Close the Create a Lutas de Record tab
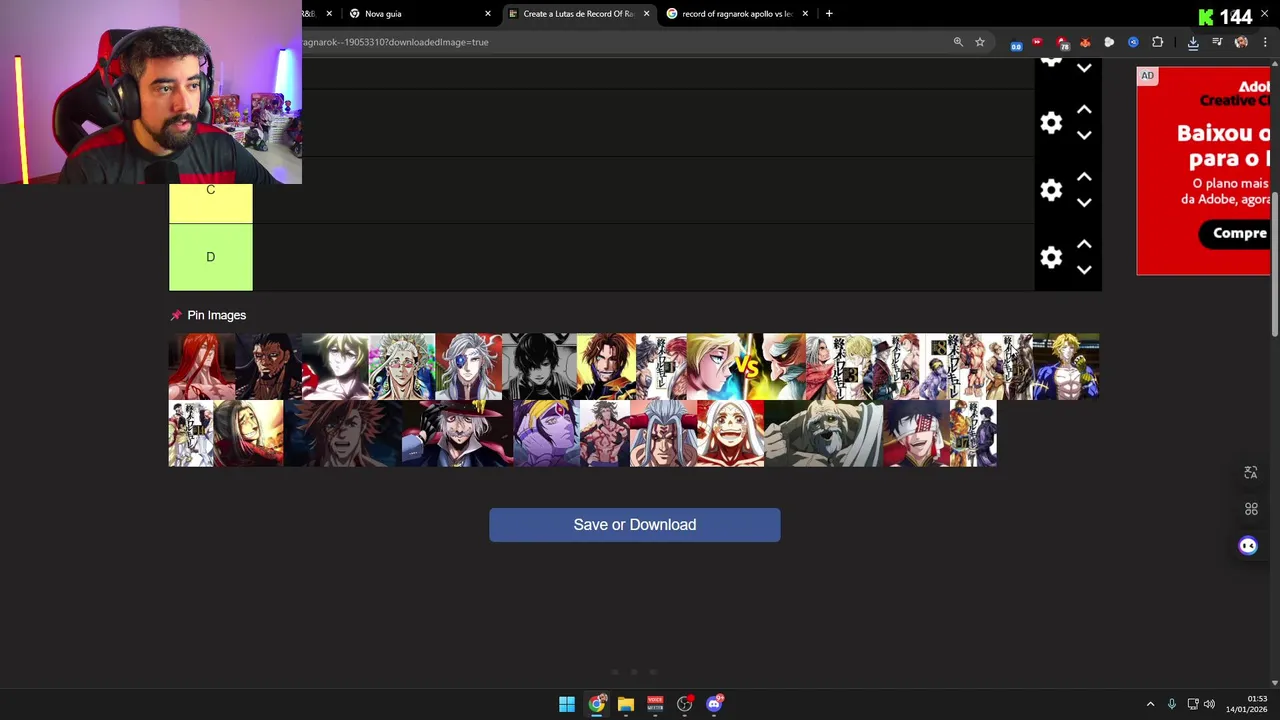 coord(646,14)
